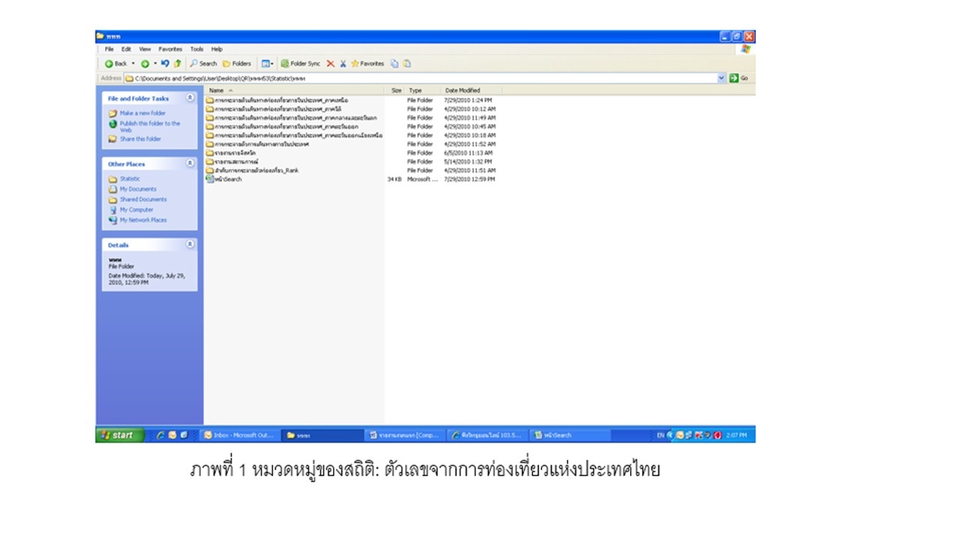This screenshot has height=540, width=960.
Task: Open Shared Documents in Other Places
Action: pyautogui.click(x=143, y=200)
